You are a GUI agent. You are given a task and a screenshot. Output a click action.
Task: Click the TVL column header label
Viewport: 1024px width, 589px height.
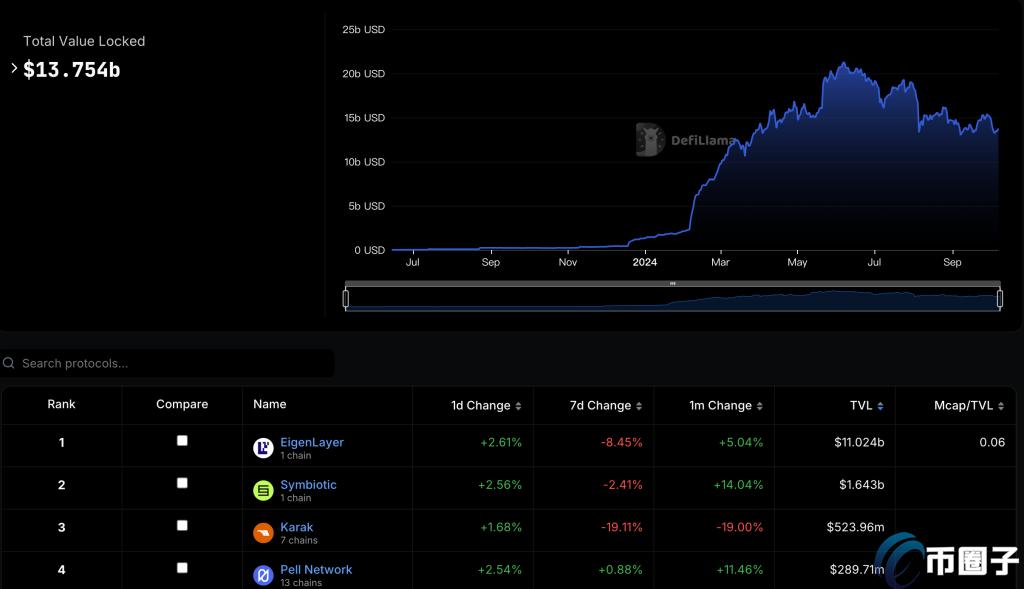pyautogui.click(x=861, y=406)
